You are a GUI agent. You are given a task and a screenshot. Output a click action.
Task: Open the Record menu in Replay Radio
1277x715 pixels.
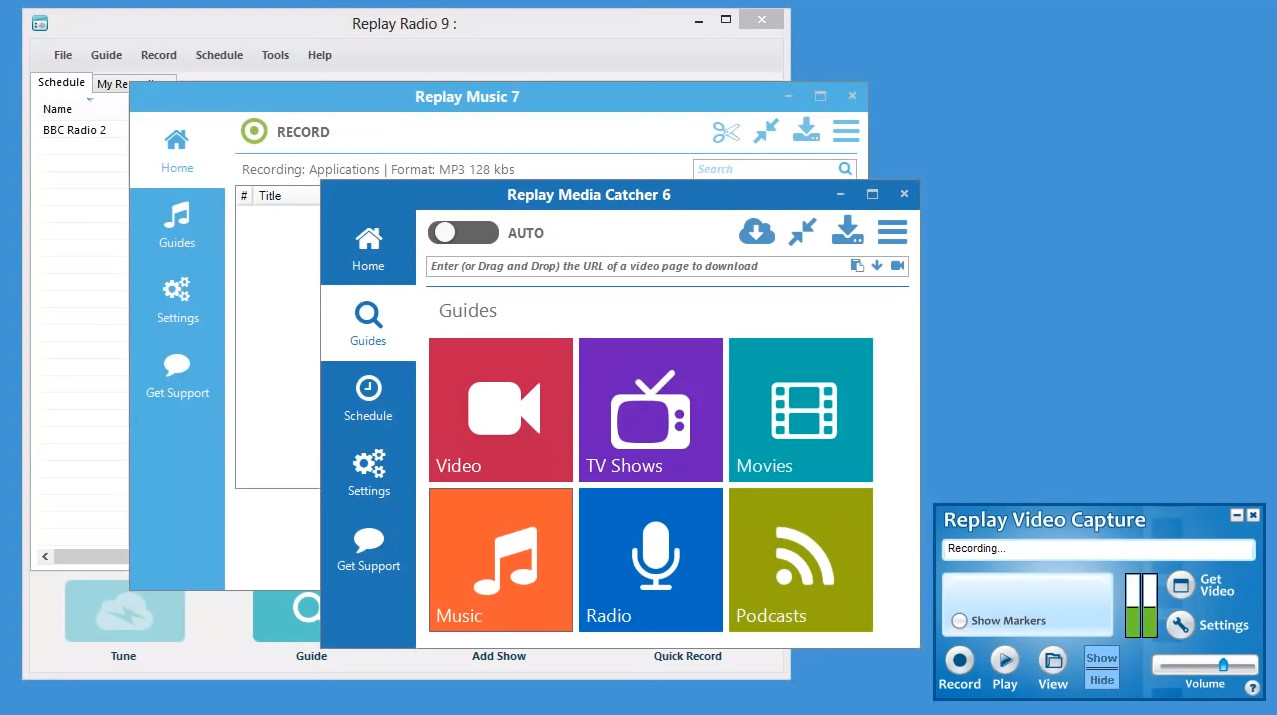pos(158,55)
